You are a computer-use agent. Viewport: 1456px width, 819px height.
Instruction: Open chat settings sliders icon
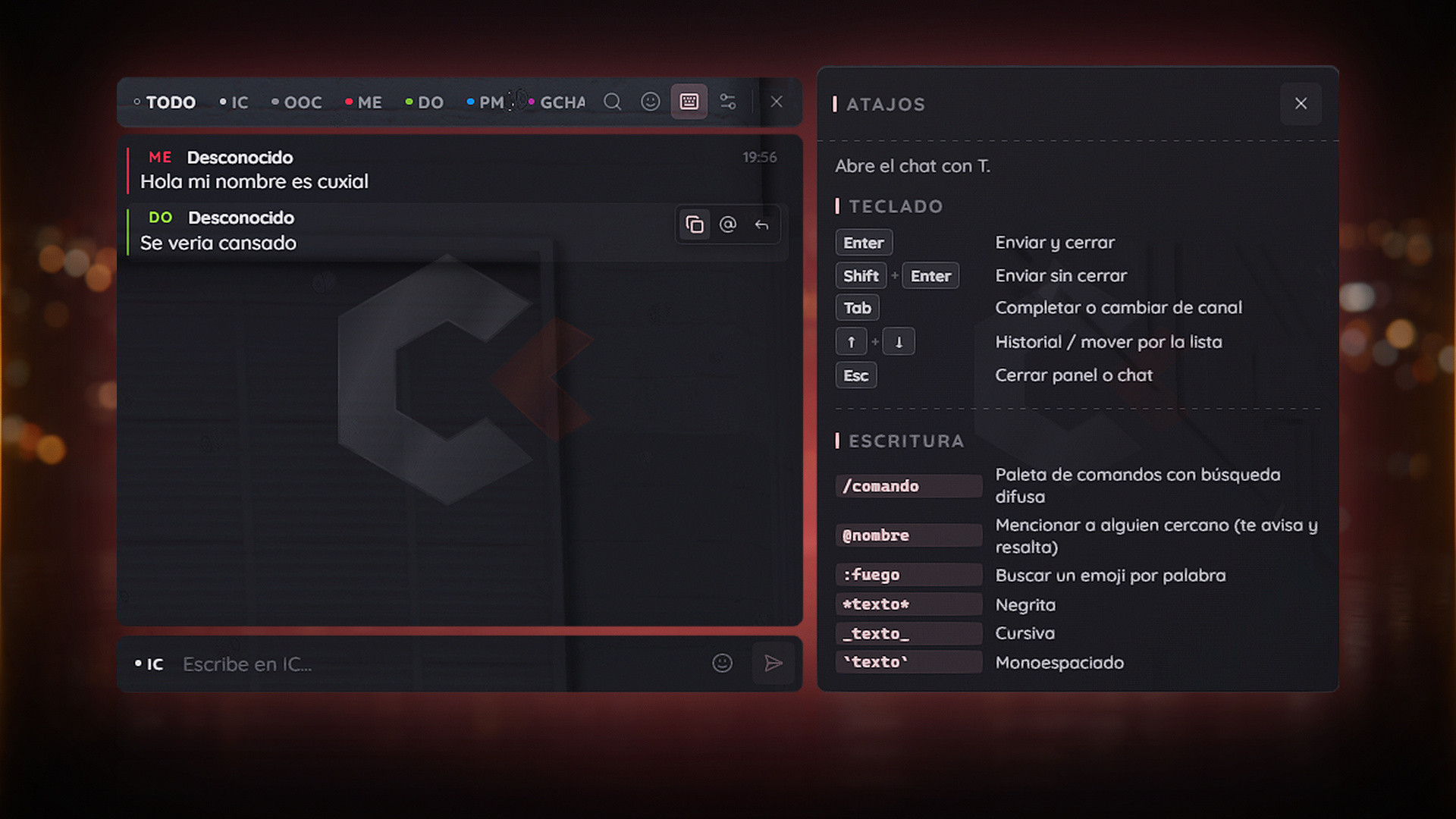[x=728, y=102]
